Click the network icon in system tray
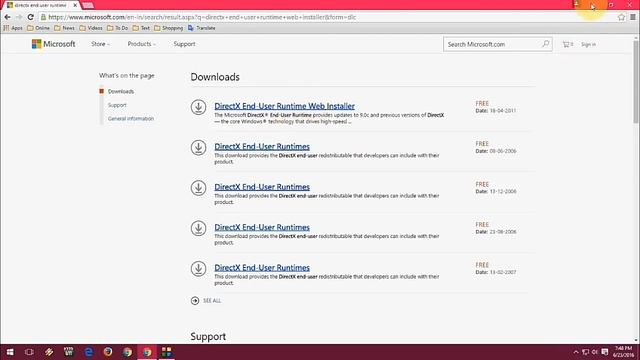This screenshot has height=360, width=640. (x=585, y=352)
